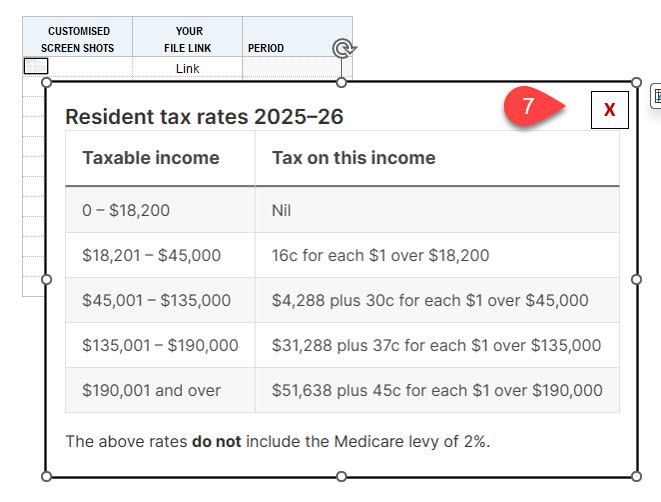
Task: Select the Your File Link header cell
Action: (188, 39)
